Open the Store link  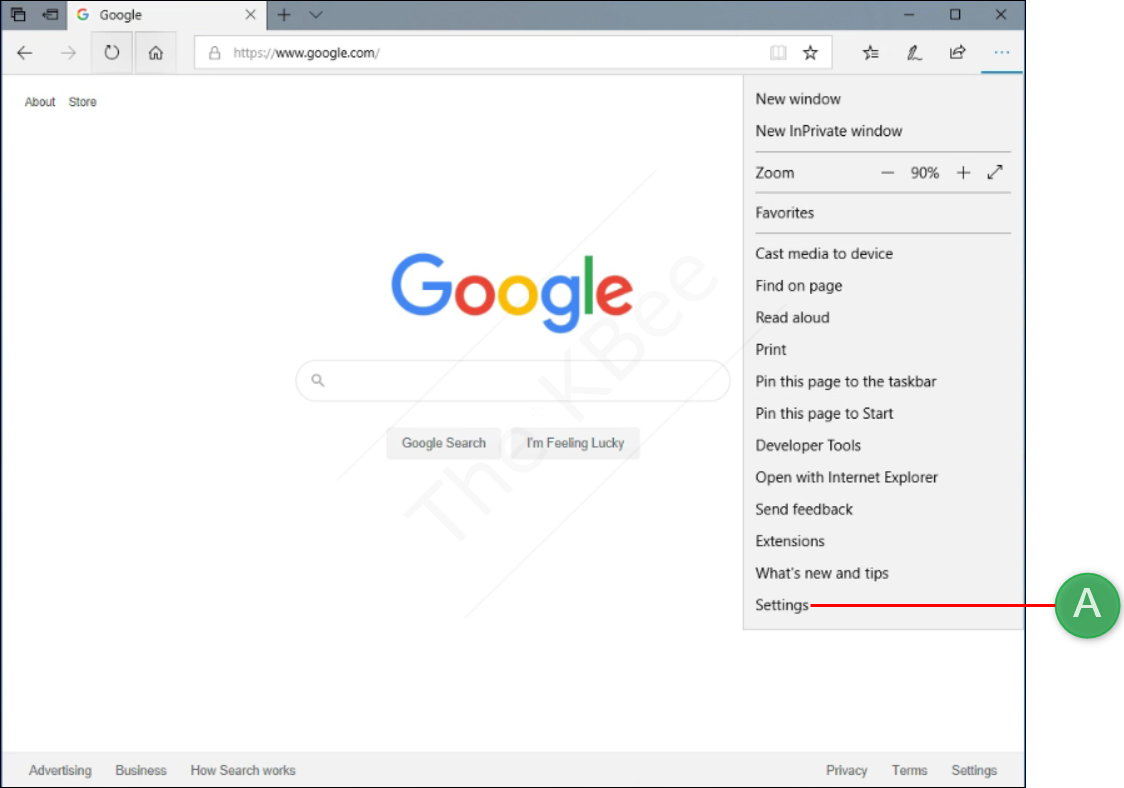coord(82,102)
